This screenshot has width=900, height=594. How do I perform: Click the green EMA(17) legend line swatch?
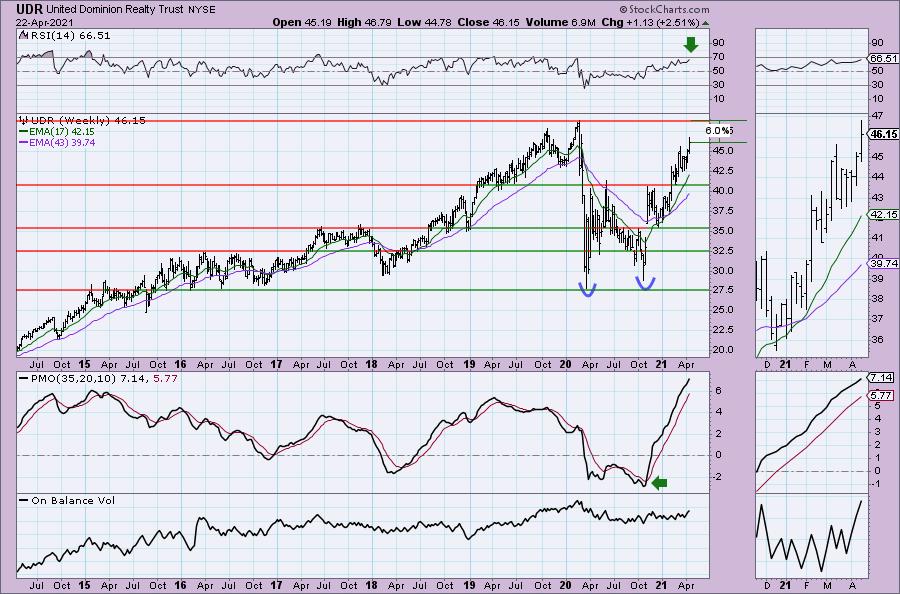24,131
